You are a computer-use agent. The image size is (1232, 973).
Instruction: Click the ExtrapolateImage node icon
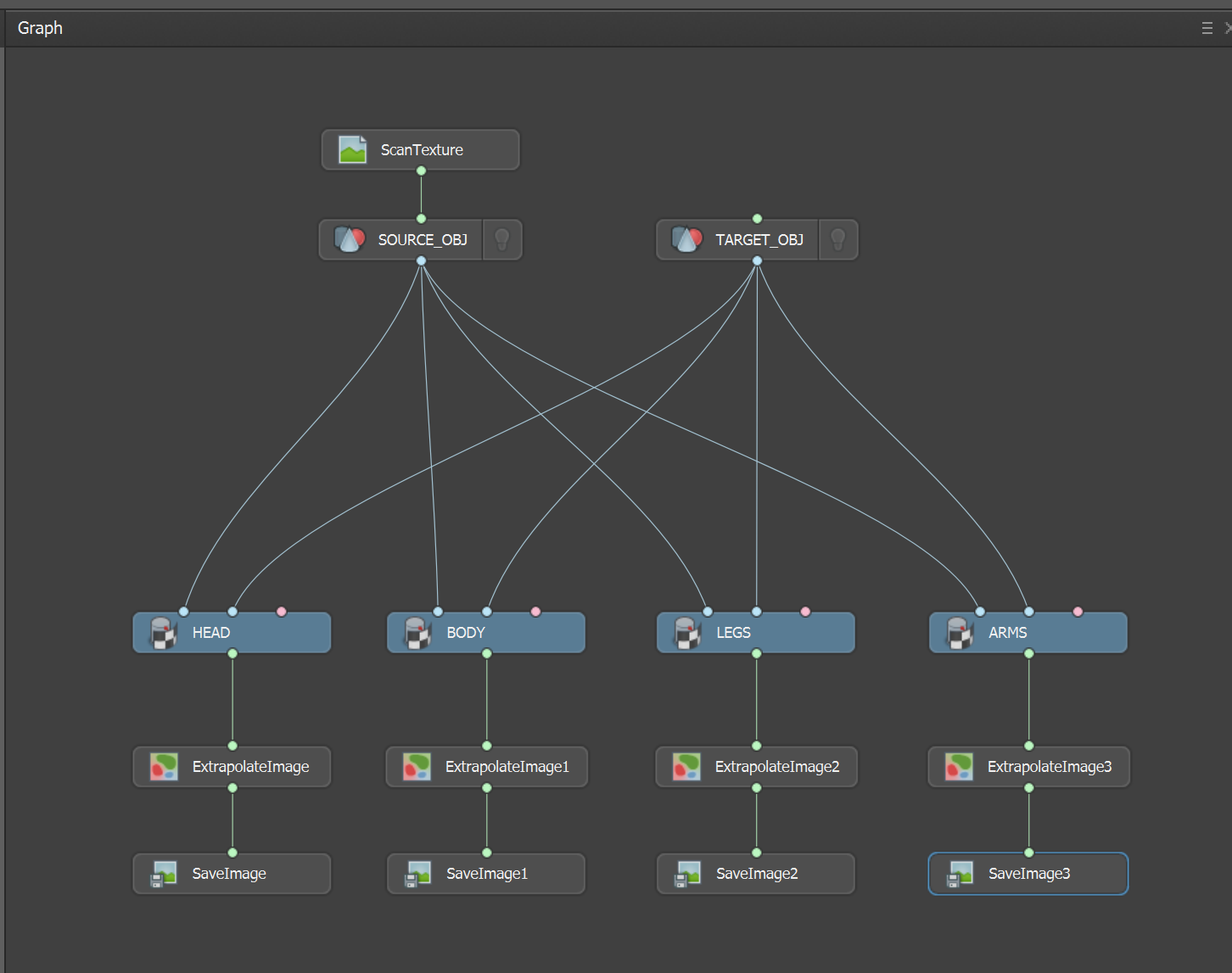[x=164, y=767]
